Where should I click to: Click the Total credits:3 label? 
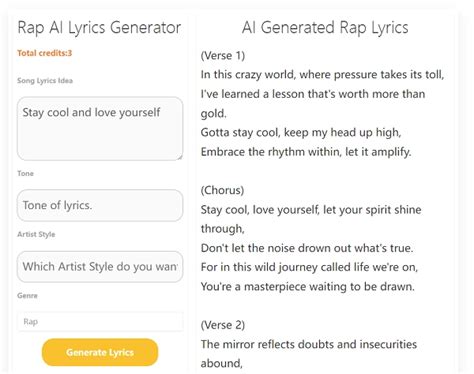pyautogui.click(x=44, y=53)
